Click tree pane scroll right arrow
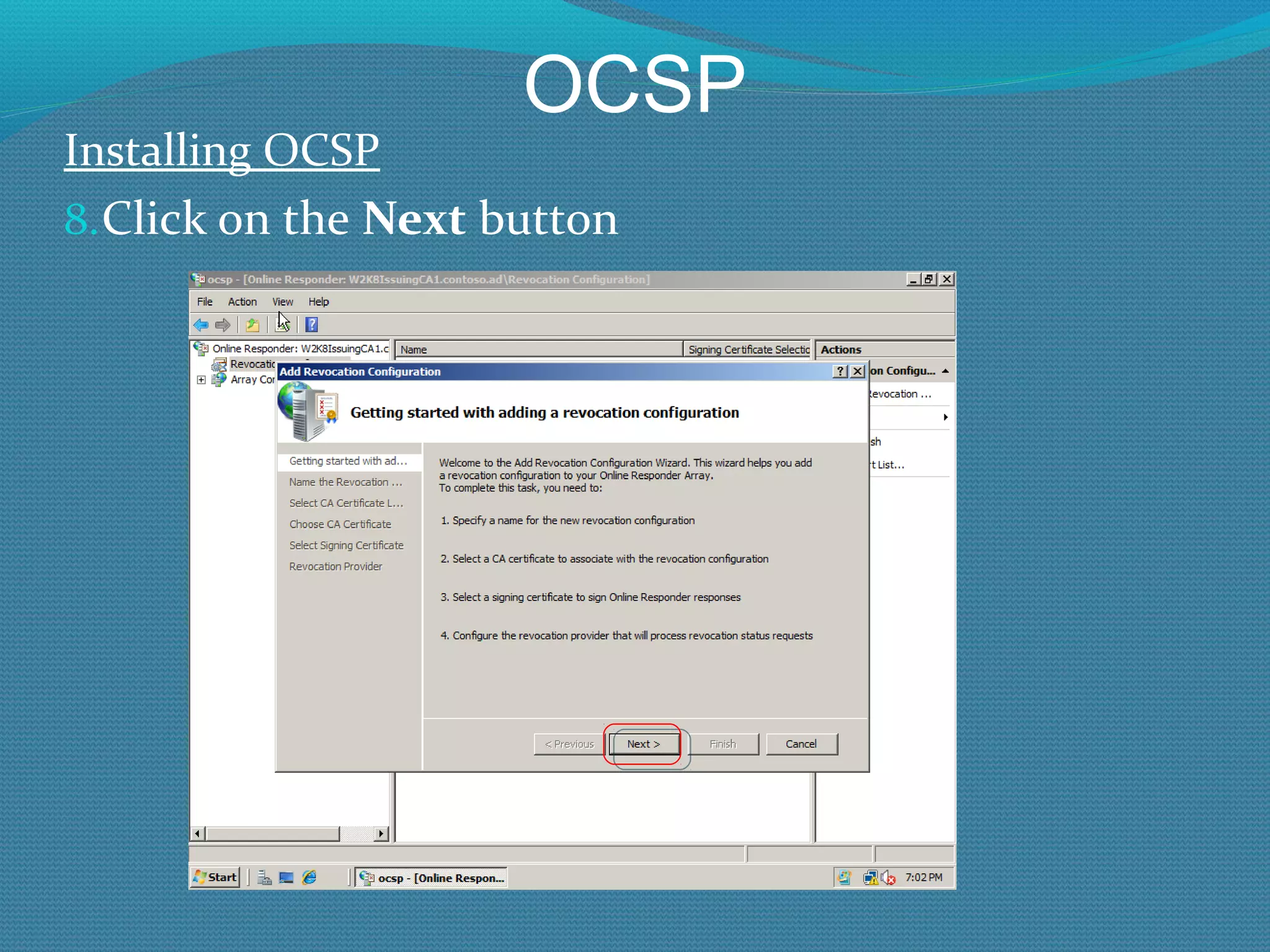Screen dimensions: 1270x952 (381, 834)
